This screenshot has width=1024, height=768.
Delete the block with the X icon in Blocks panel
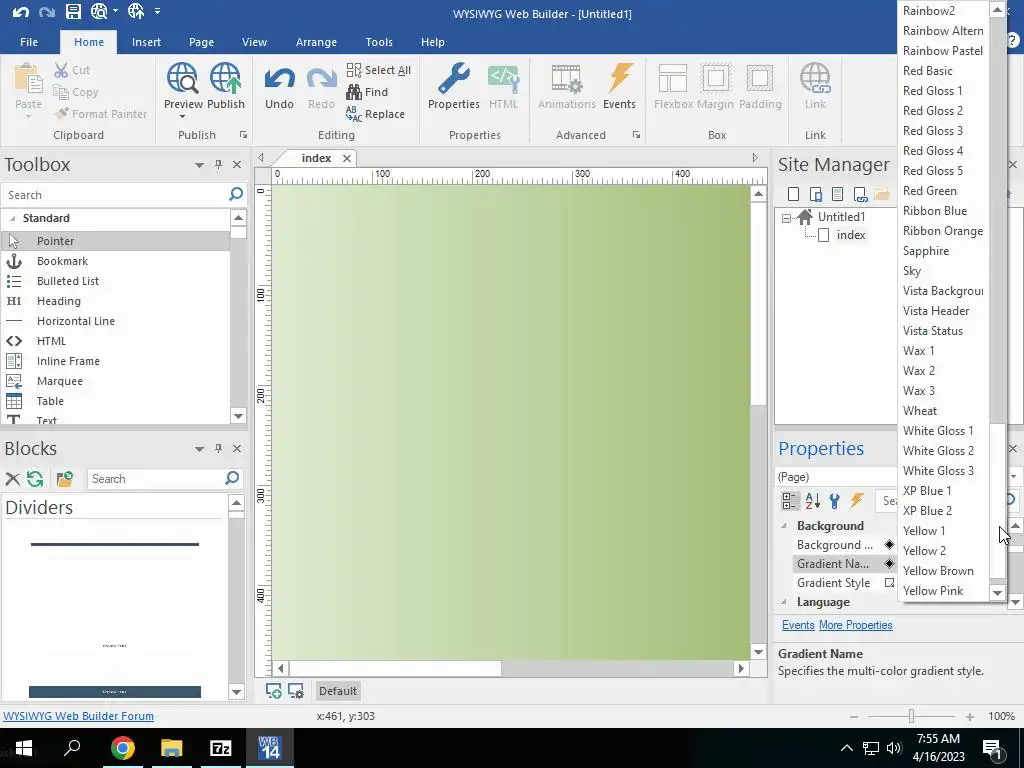[12, 479]
